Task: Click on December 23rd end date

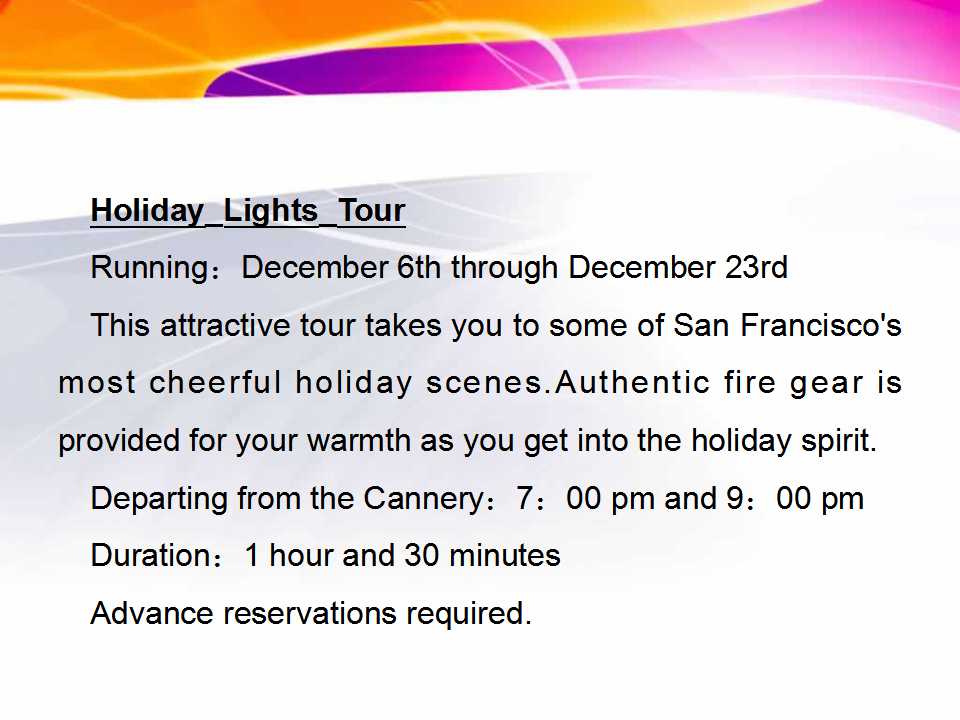Action: point(678,268)
